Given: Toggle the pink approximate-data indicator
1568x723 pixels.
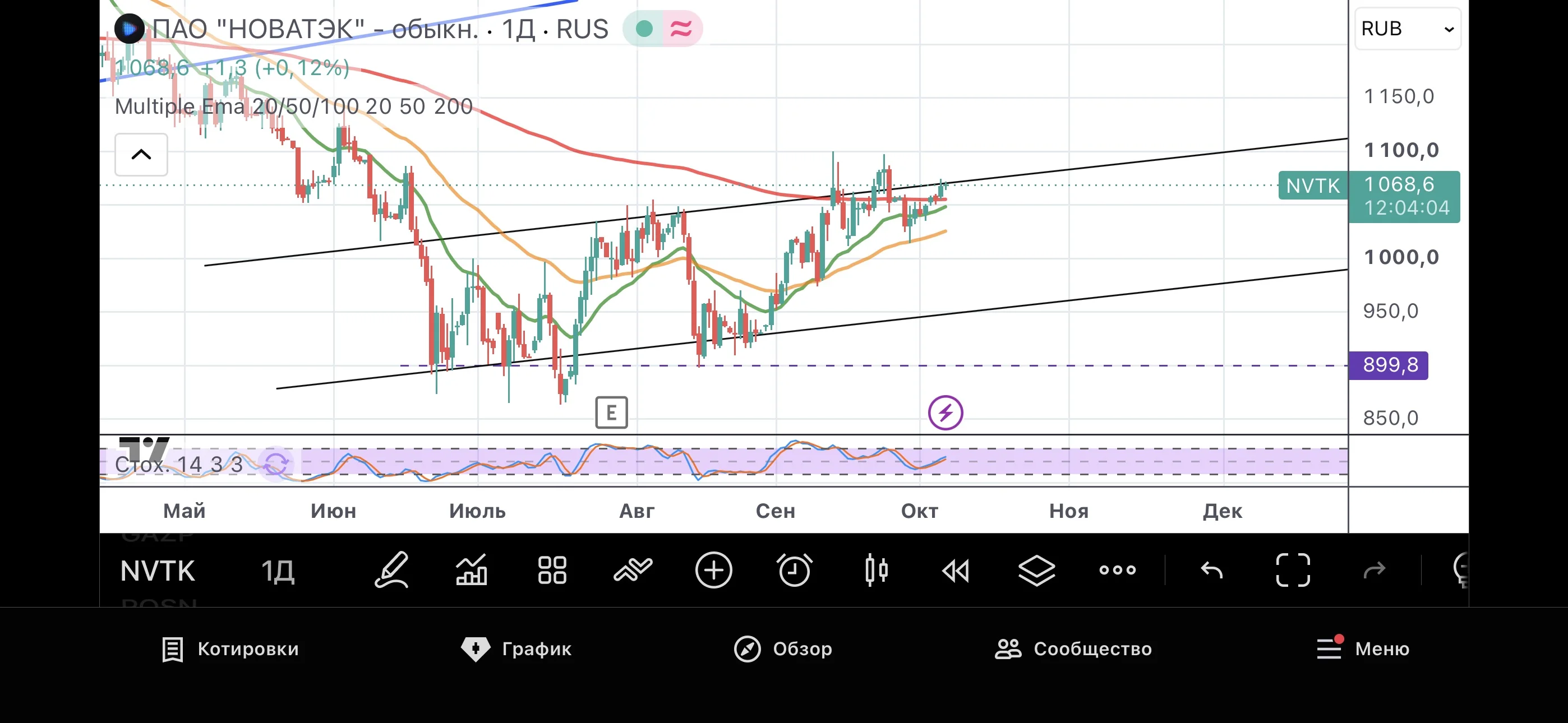Looking at the screenshot, I should coord(681,29).
